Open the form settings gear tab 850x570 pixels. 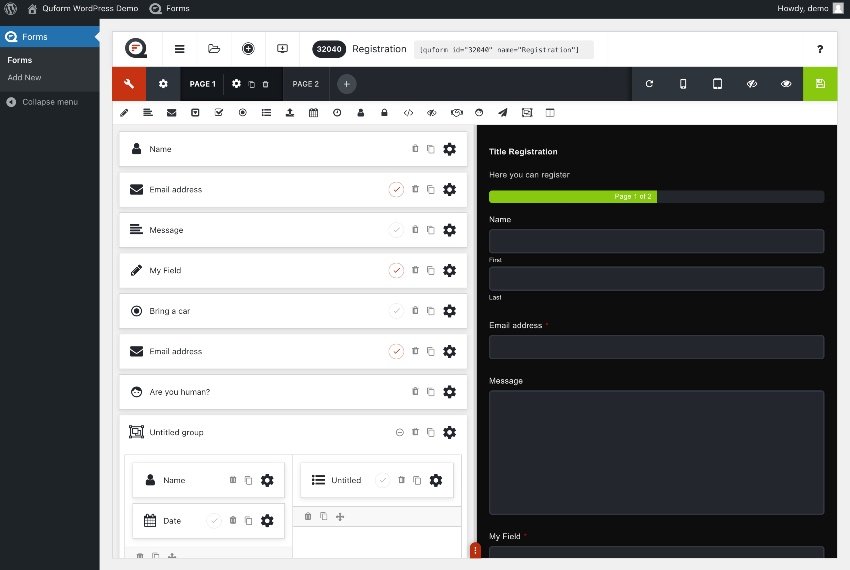(163, 84)
